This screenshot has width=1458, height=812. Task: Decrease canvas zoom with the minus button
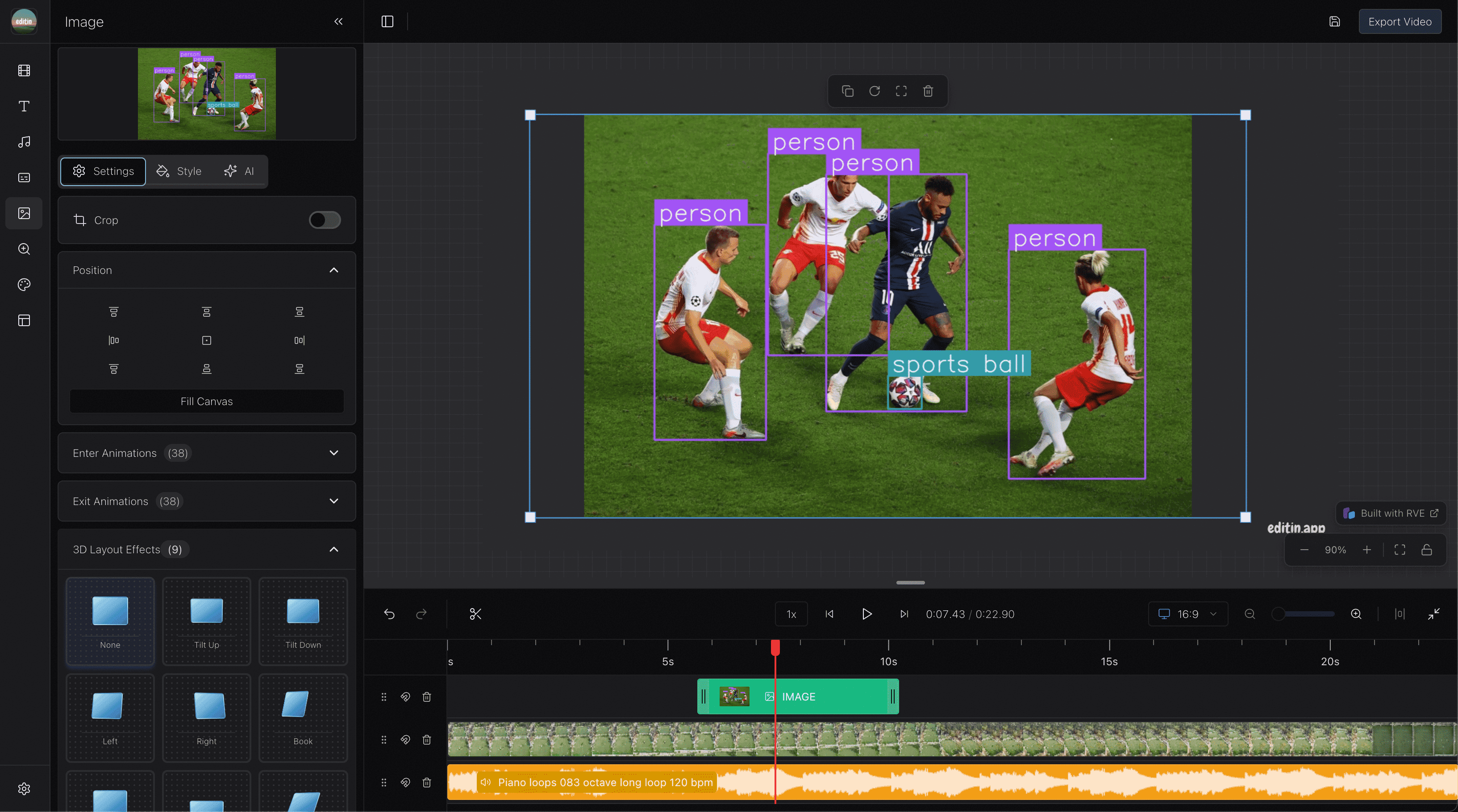[1304, 550]
